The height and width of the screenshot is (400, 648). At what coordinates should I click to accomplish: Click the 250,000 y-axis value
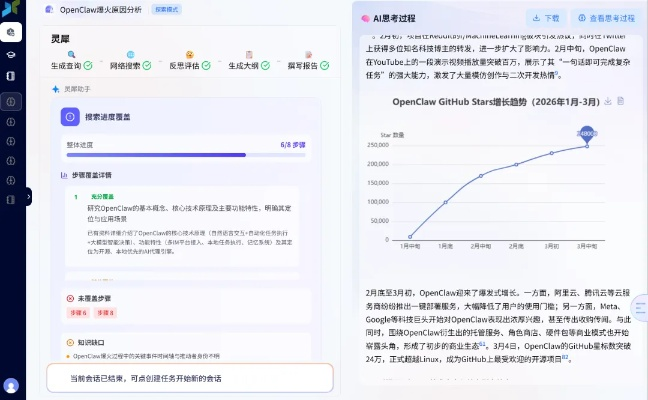378,145
